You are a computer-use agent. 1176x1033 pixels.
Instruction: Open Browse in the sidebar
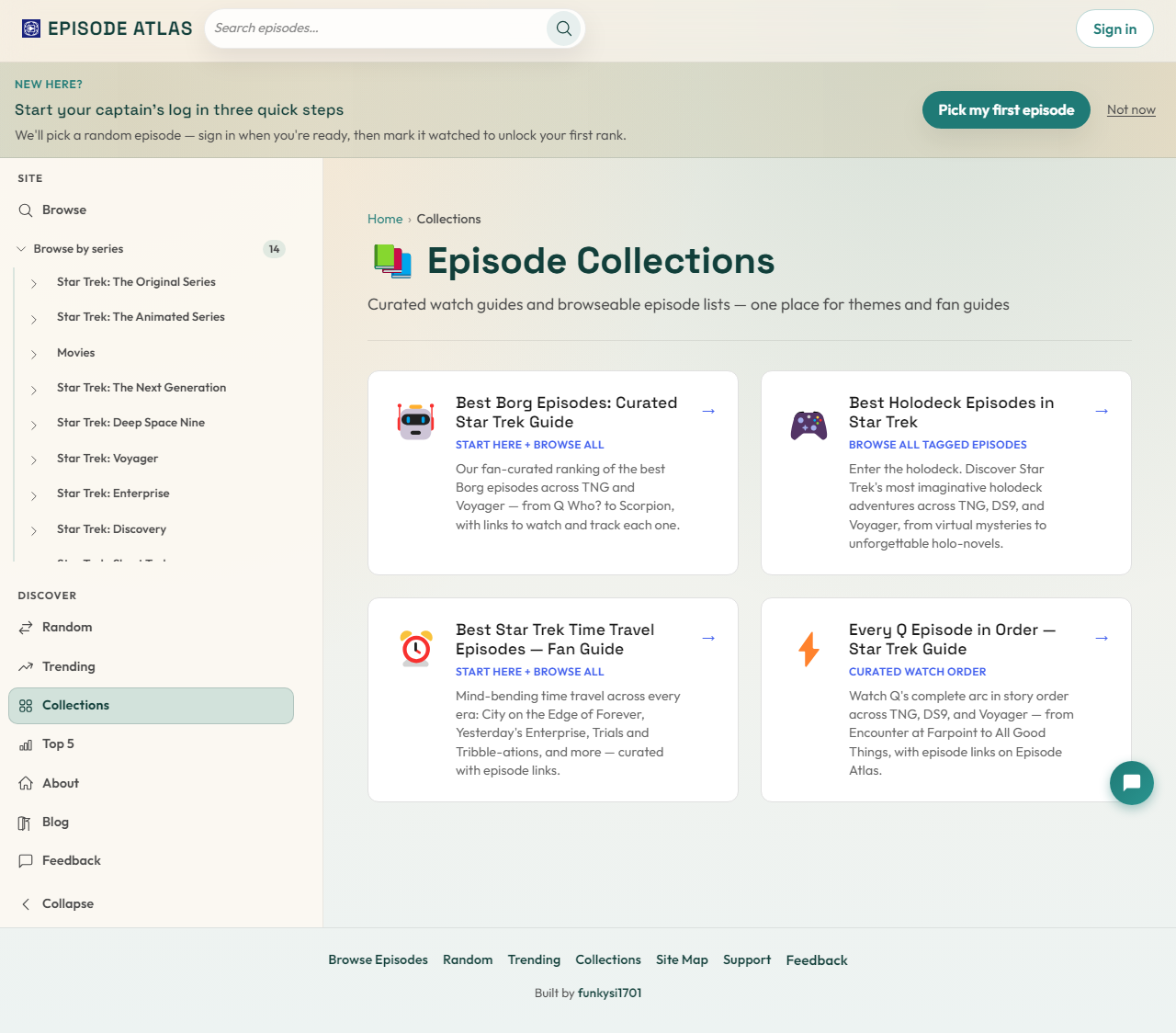click(151, 210)
